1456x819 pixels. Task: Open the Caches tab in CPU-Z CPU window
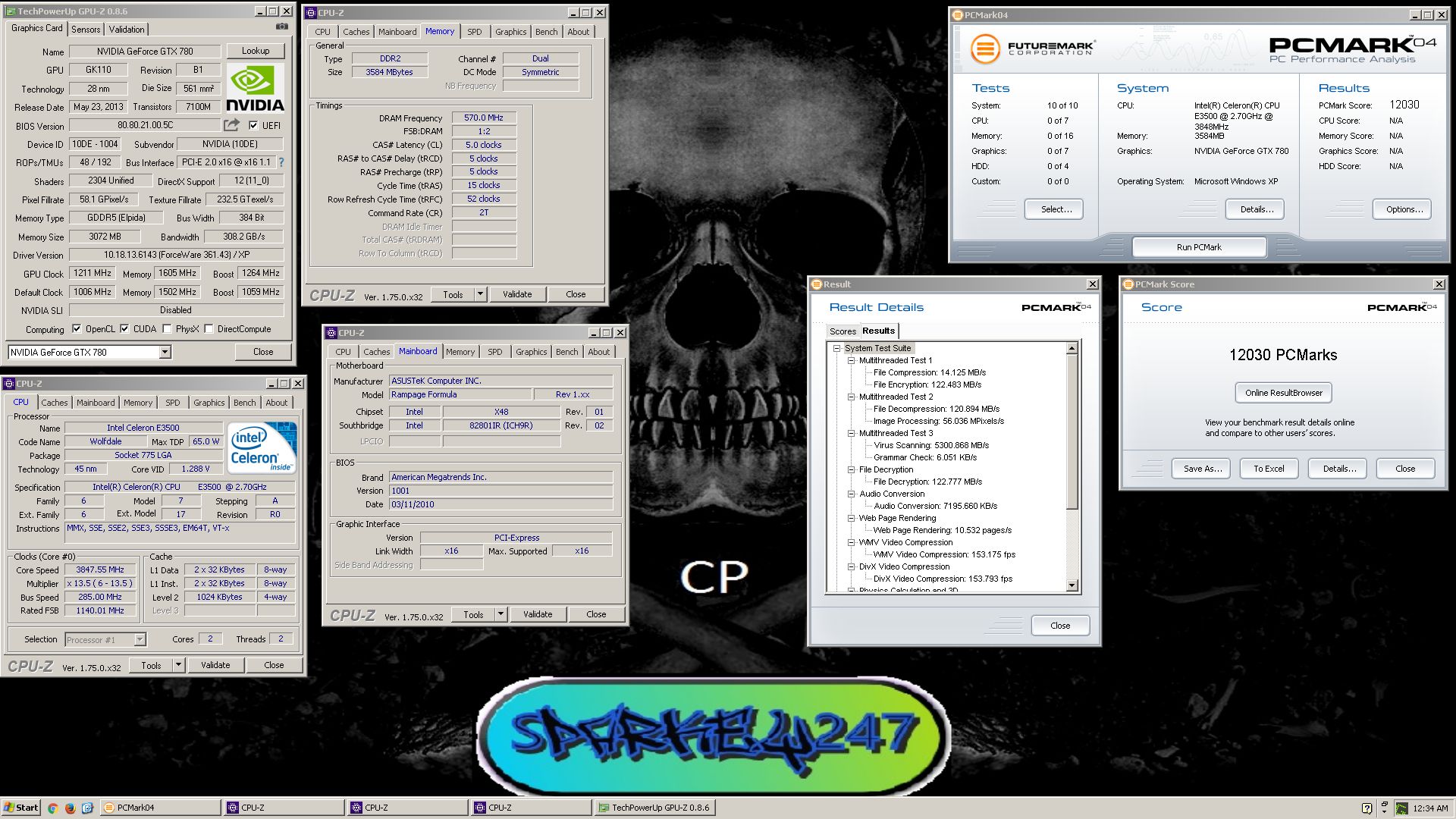[55, 403]
